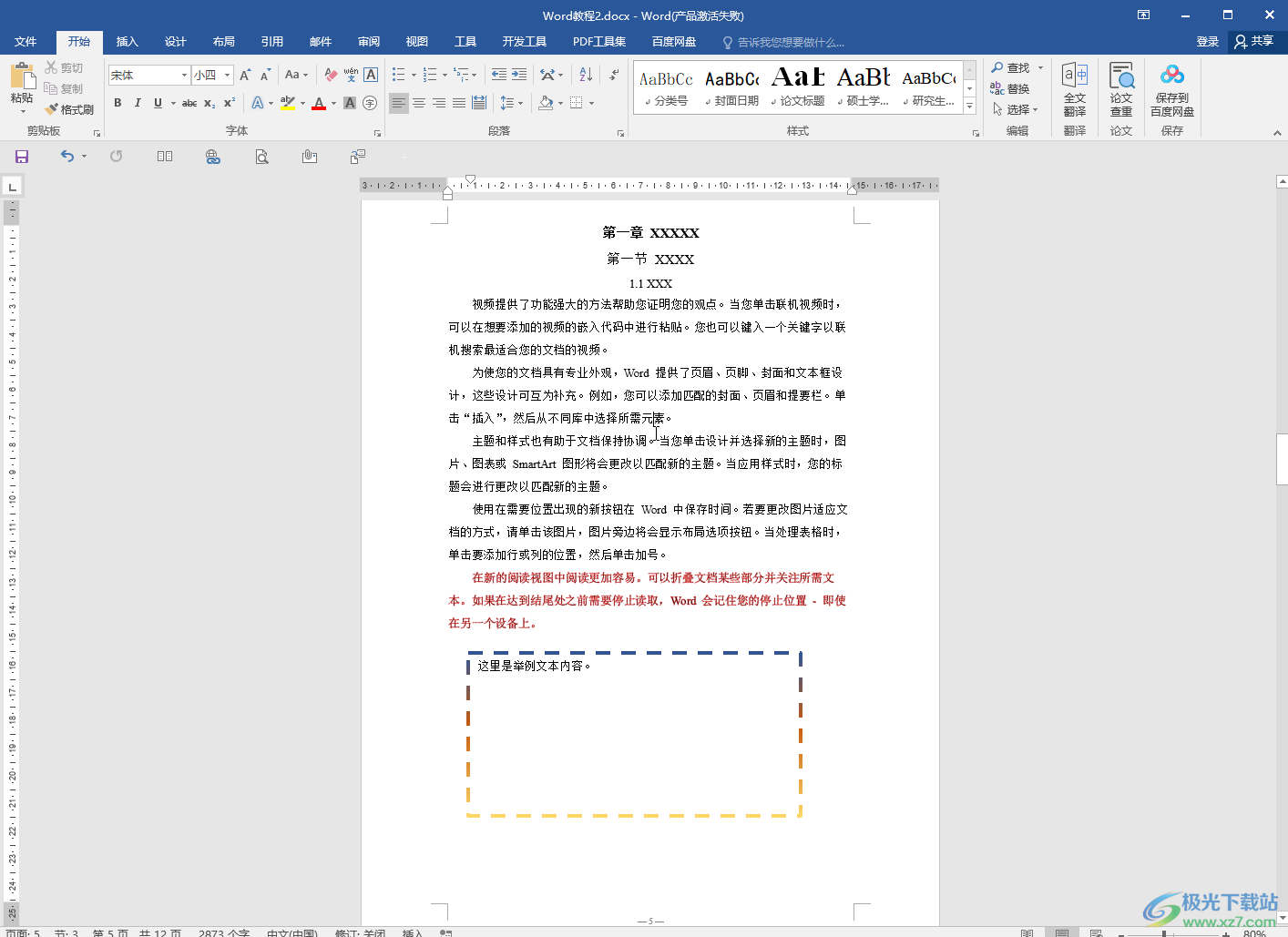1288x937 pixels.
Task: Toggle character shading (gray A)
Action: coord(350,103)
